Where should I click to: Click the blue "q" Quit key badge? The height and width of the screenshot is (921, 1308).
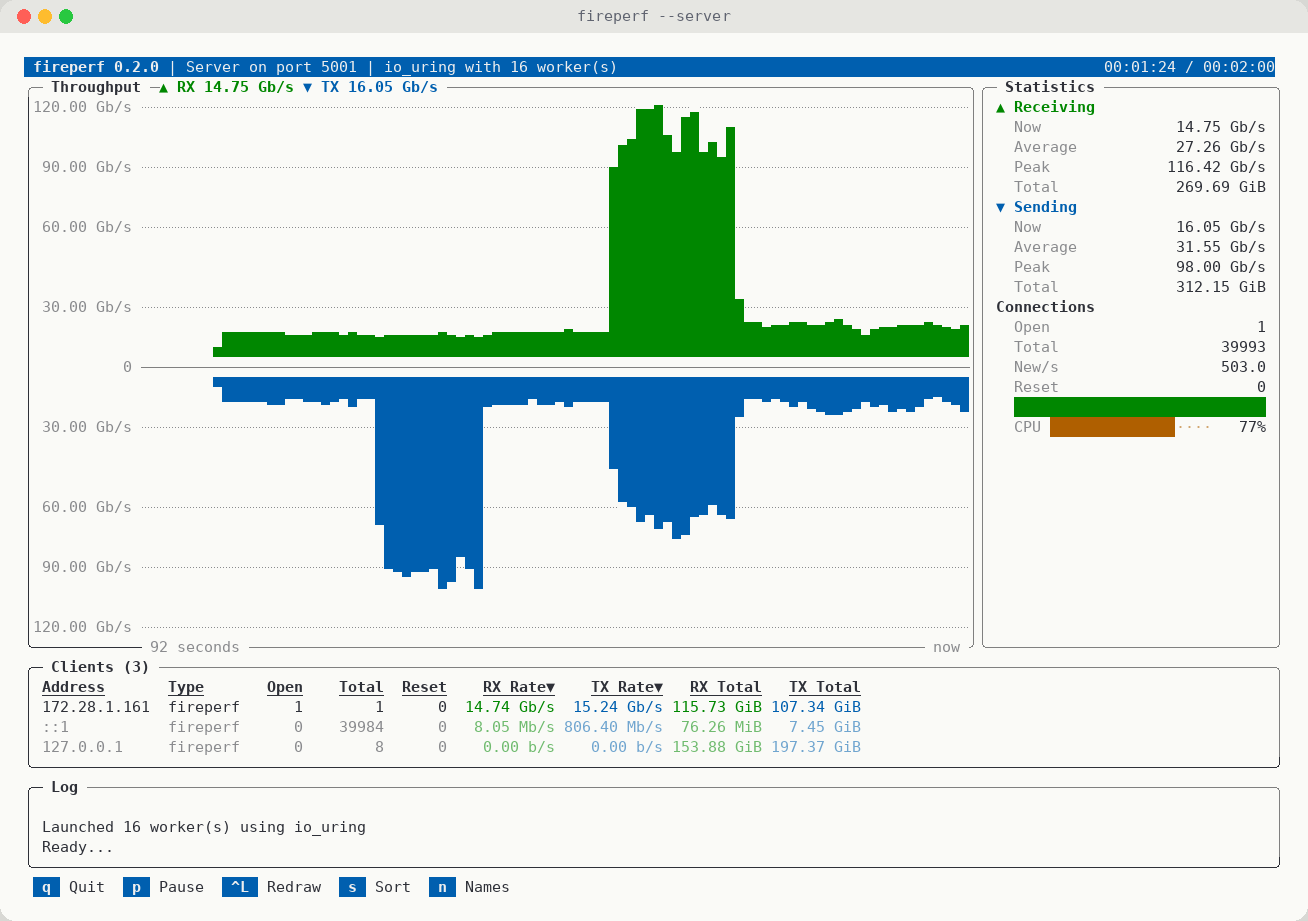pos(47,887)
